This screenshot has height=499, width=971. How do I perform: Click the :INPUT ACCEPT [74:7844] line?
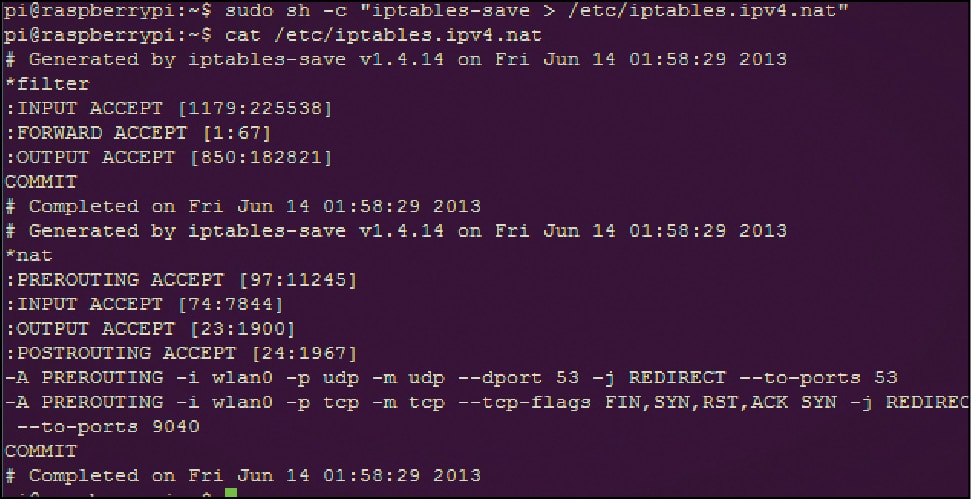143,304
